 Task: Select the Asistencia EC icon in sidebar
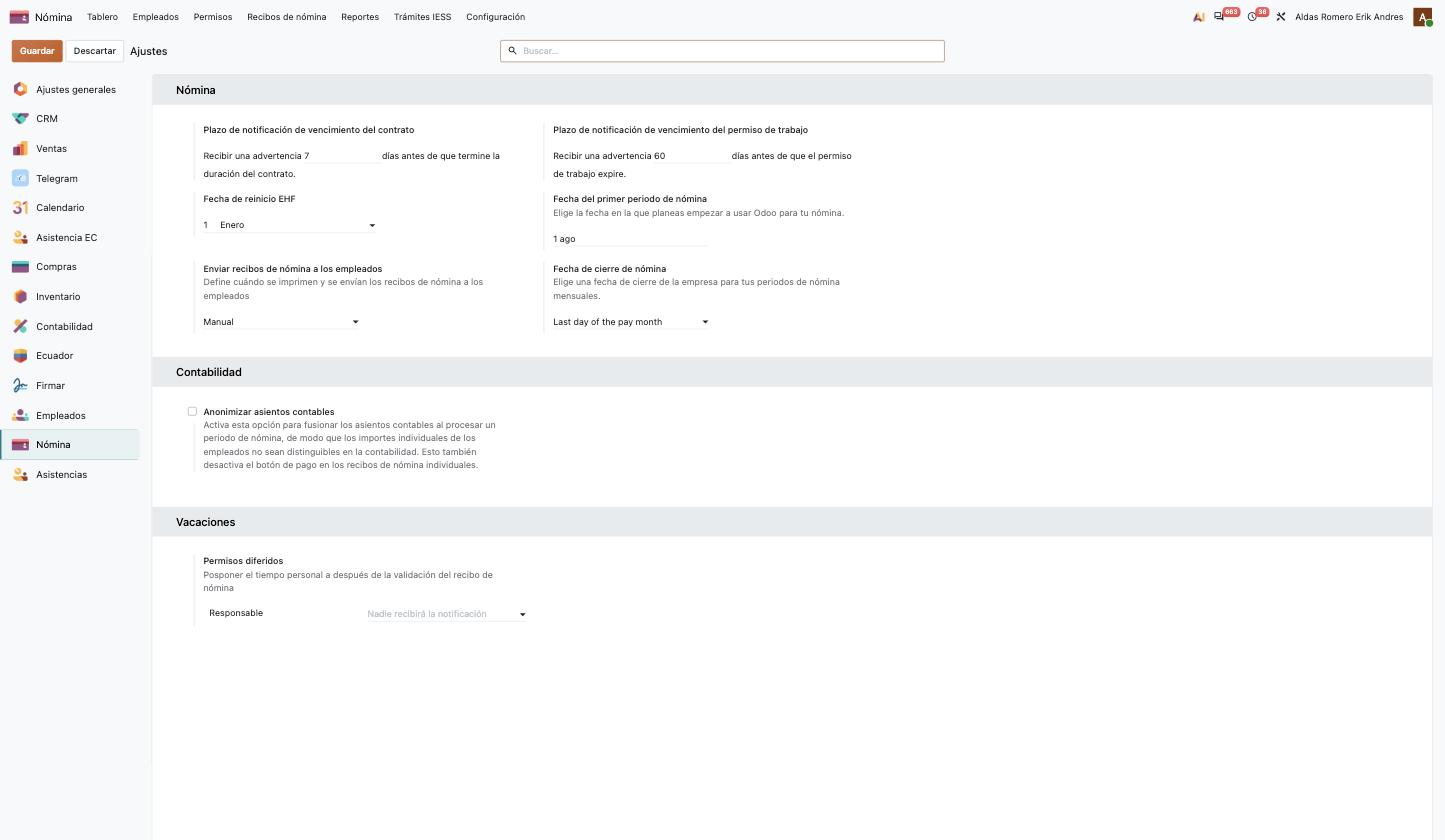20,238
